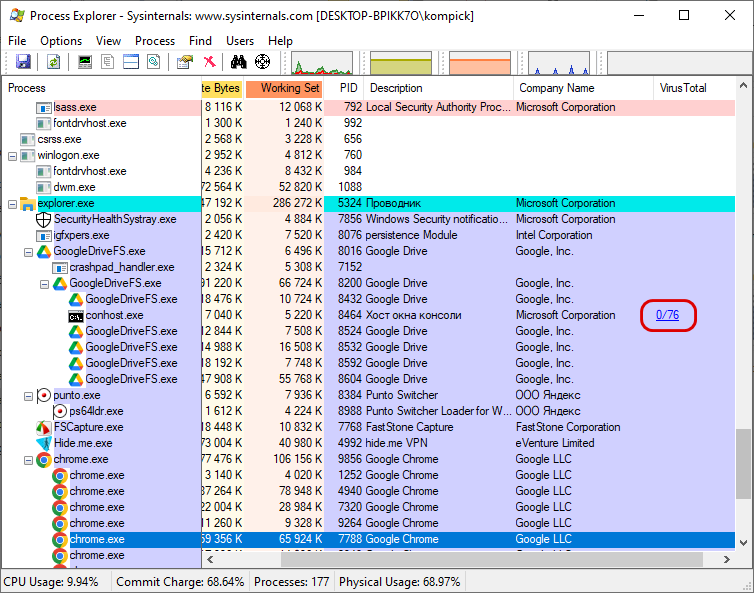This screenshot has height=593, width=754.
Task: Click the Refresh Now toolbar icon
Action: point(53,62)
